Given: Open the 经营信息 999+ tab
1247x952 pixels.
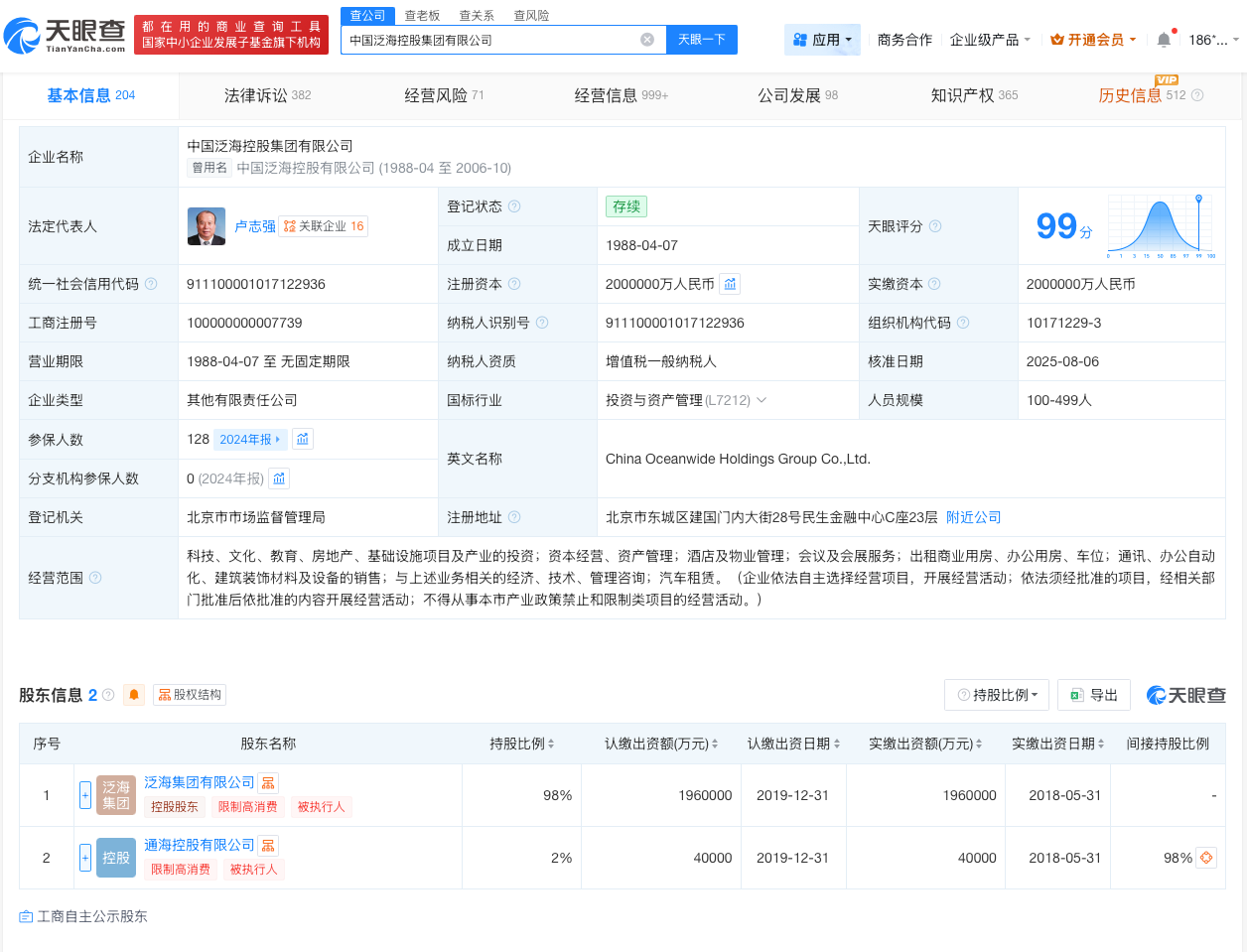Looking at the screenshot, I should click(x=622, y=95).
